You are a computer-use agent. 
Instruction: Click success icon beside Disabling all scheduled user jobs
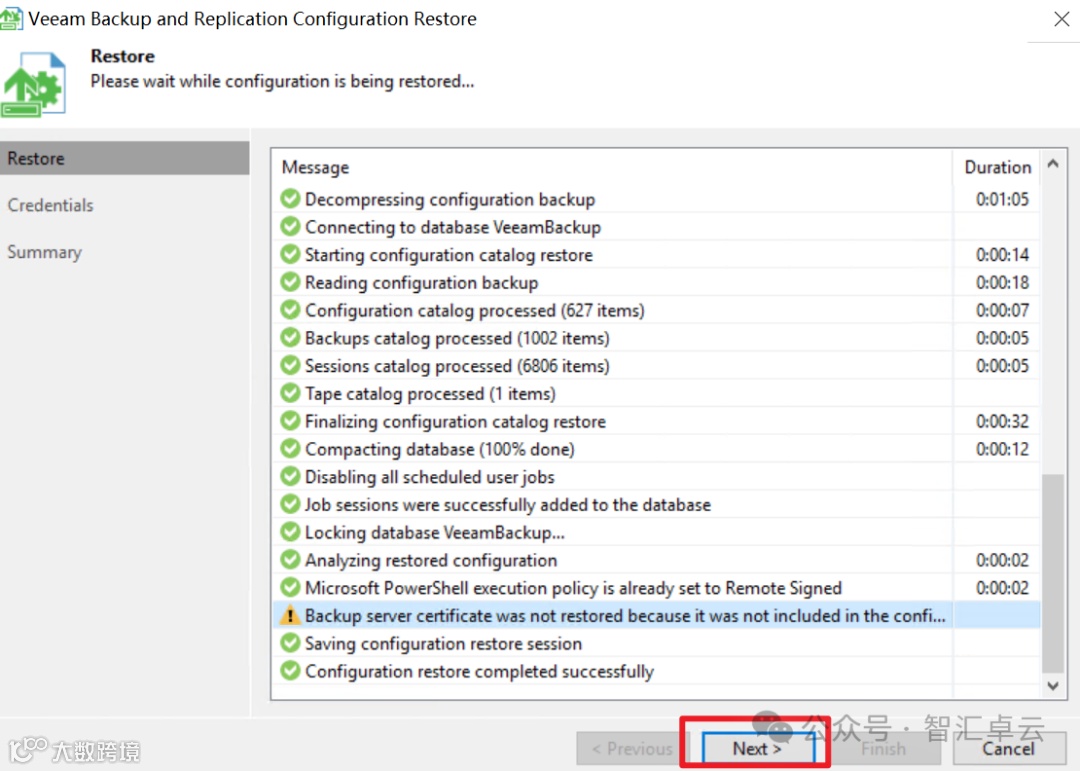pos(290,476)
